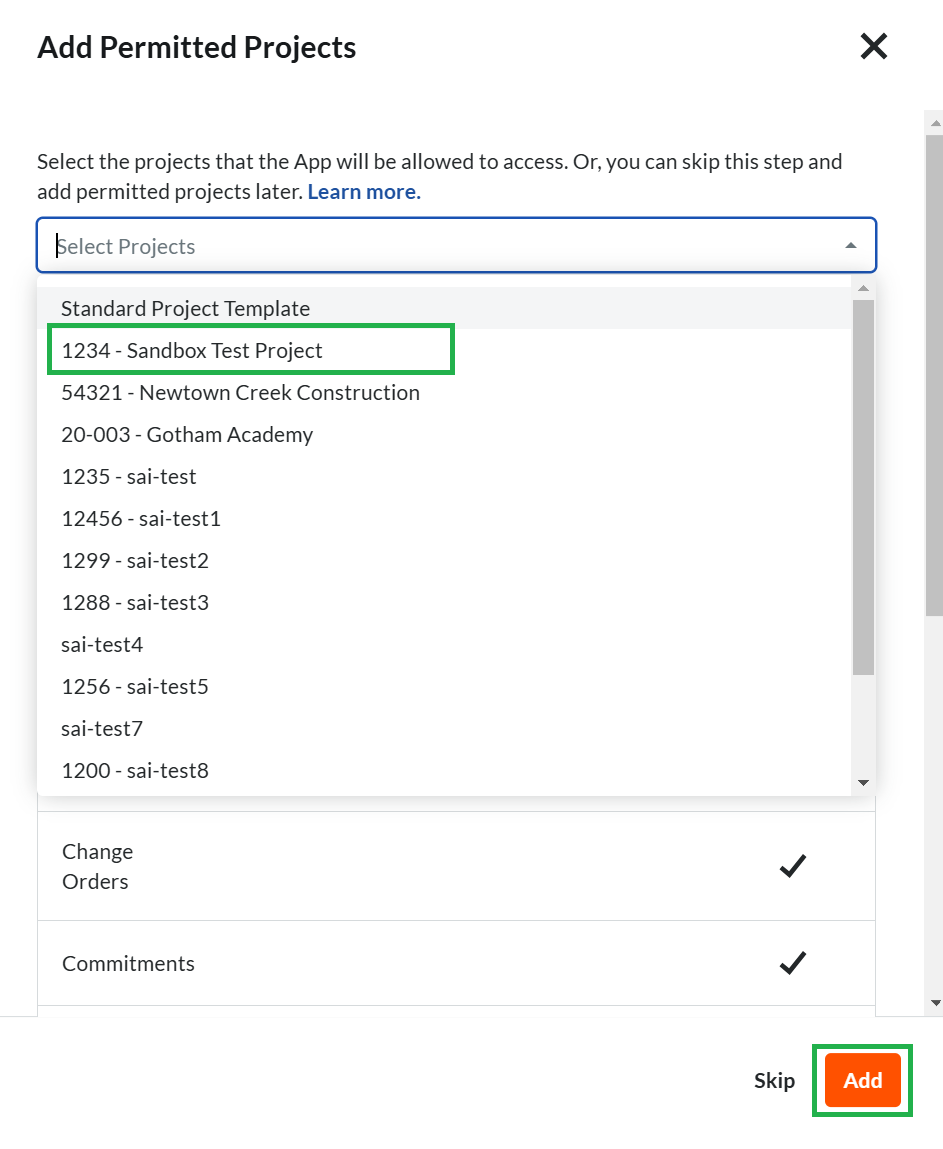Choose 1234 - Sandbox Test Project
Viewport: 943px width, 1149px height.
[x=192, y=350]
